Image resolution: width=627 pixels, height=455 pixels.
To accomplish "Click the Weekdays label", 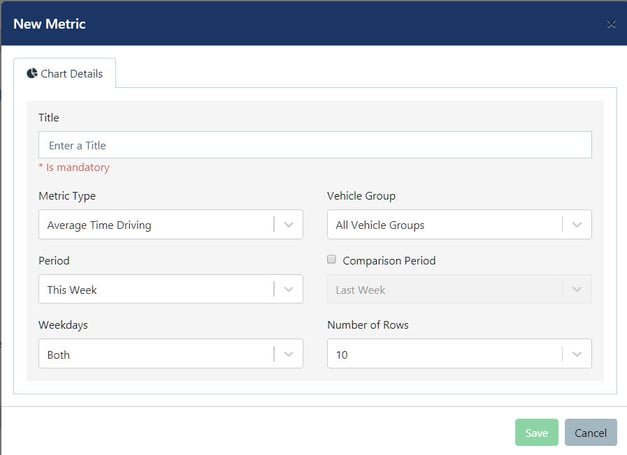I will [x=63, y=325].
